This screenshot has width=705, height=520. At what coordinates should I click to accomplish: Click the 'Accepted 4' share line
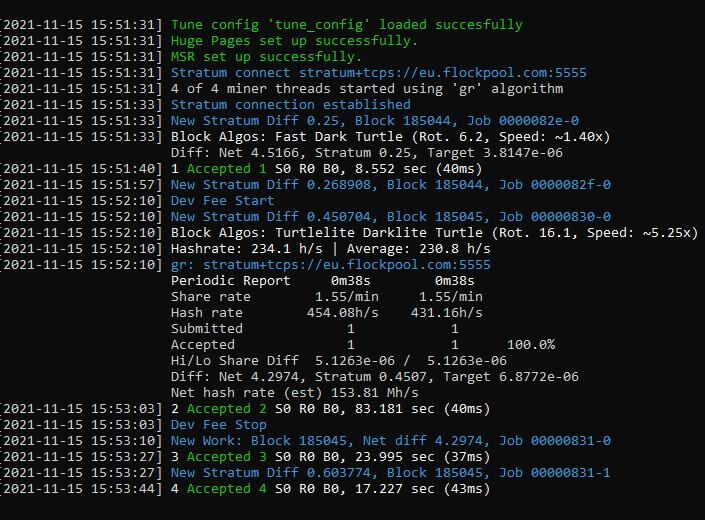click(330, 489)
